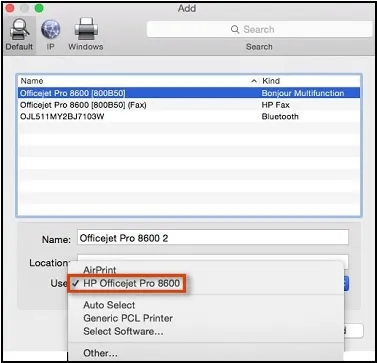The image size is (377, 363).
Task: Sort the list by Name column
Action: click(32, 81)
